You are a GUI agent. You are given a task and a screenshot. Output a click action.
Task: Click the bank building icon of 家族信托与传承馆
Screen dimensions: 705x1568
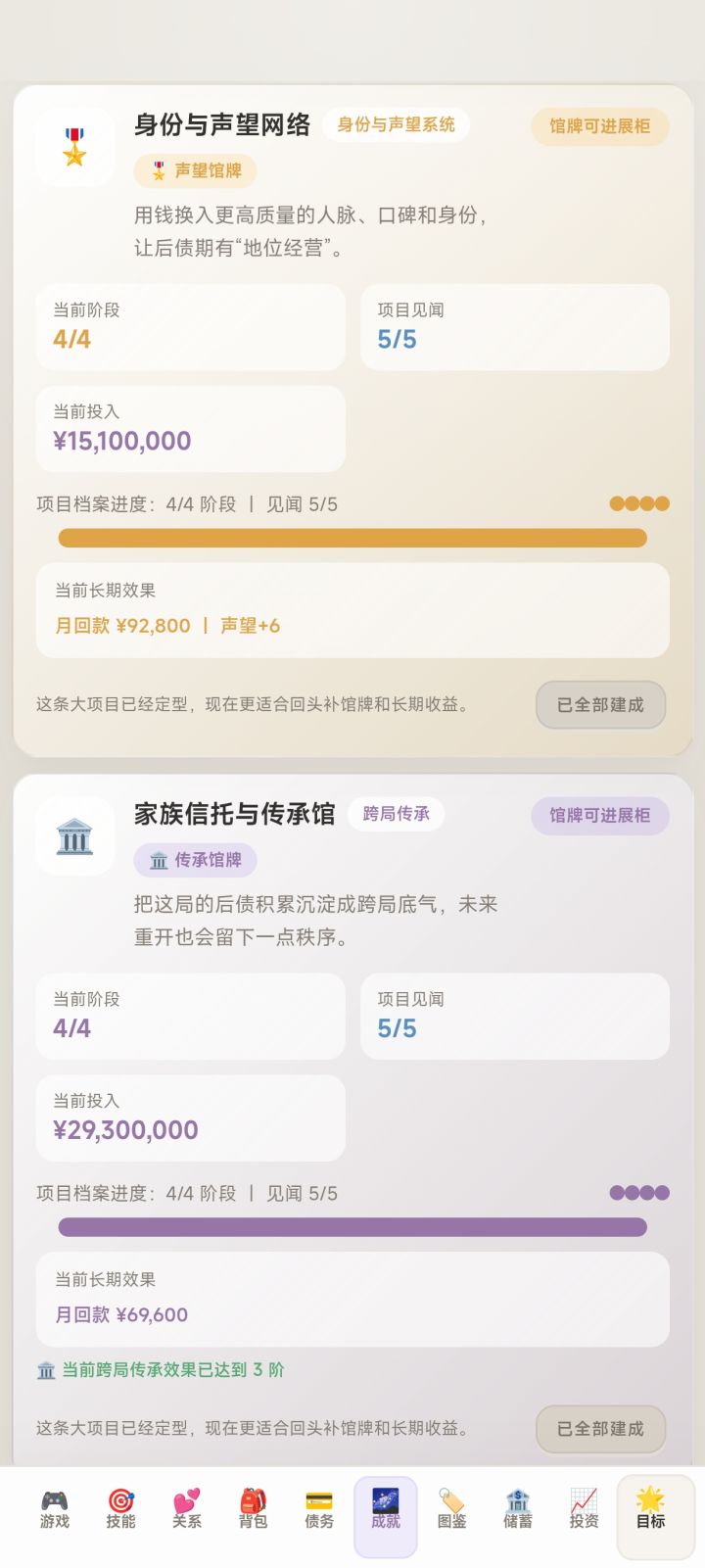[75, 836]
